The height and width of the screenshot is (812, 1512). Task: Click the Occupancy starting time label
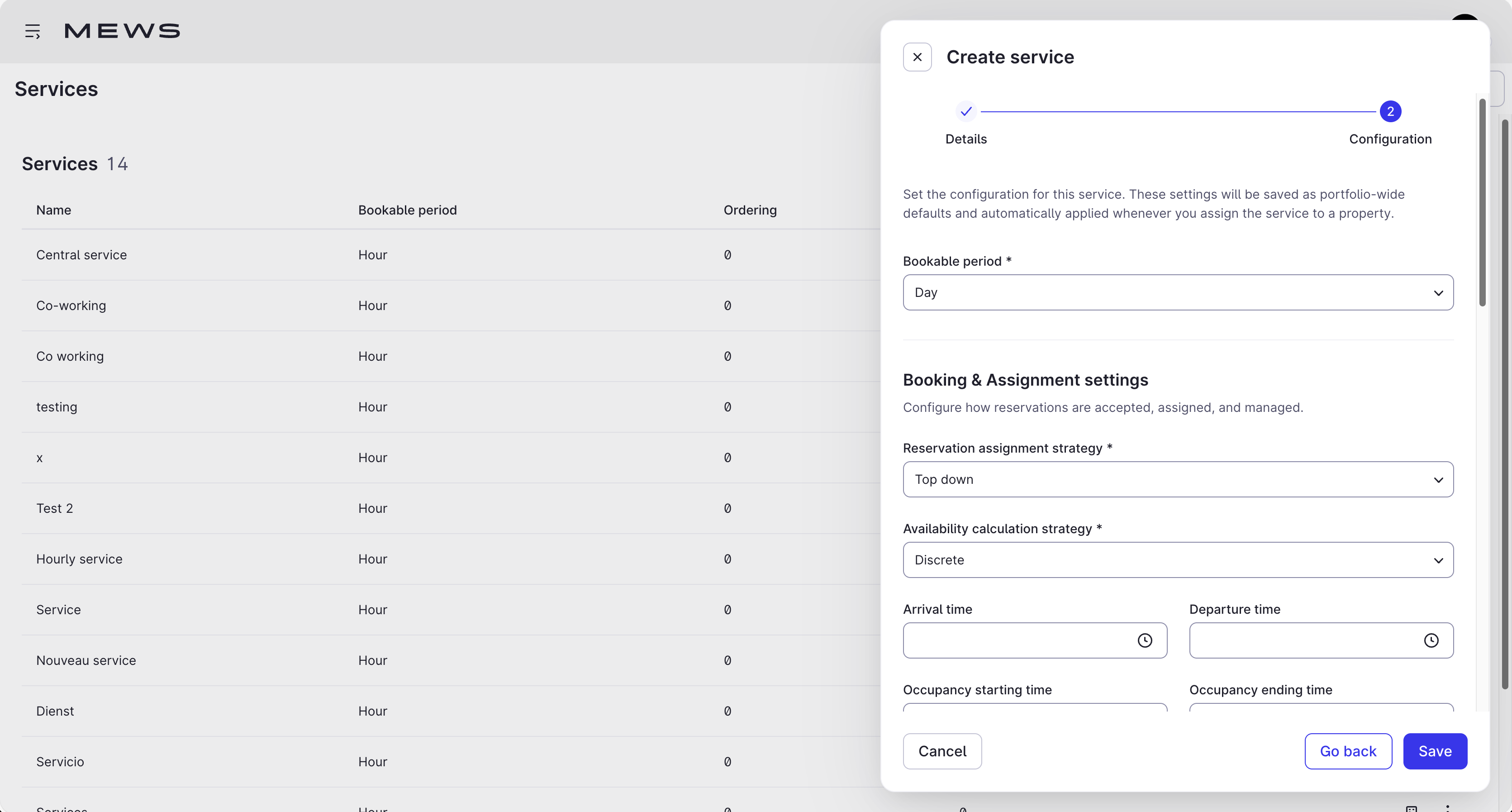coord(977,690)
